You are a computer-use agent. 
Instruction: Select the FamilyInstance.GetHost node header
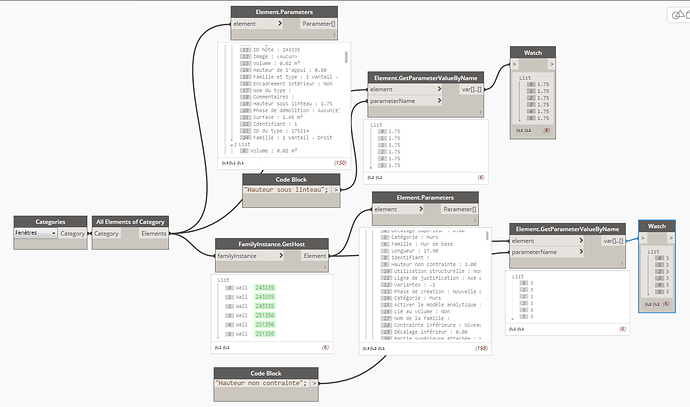tap(272, 244)
